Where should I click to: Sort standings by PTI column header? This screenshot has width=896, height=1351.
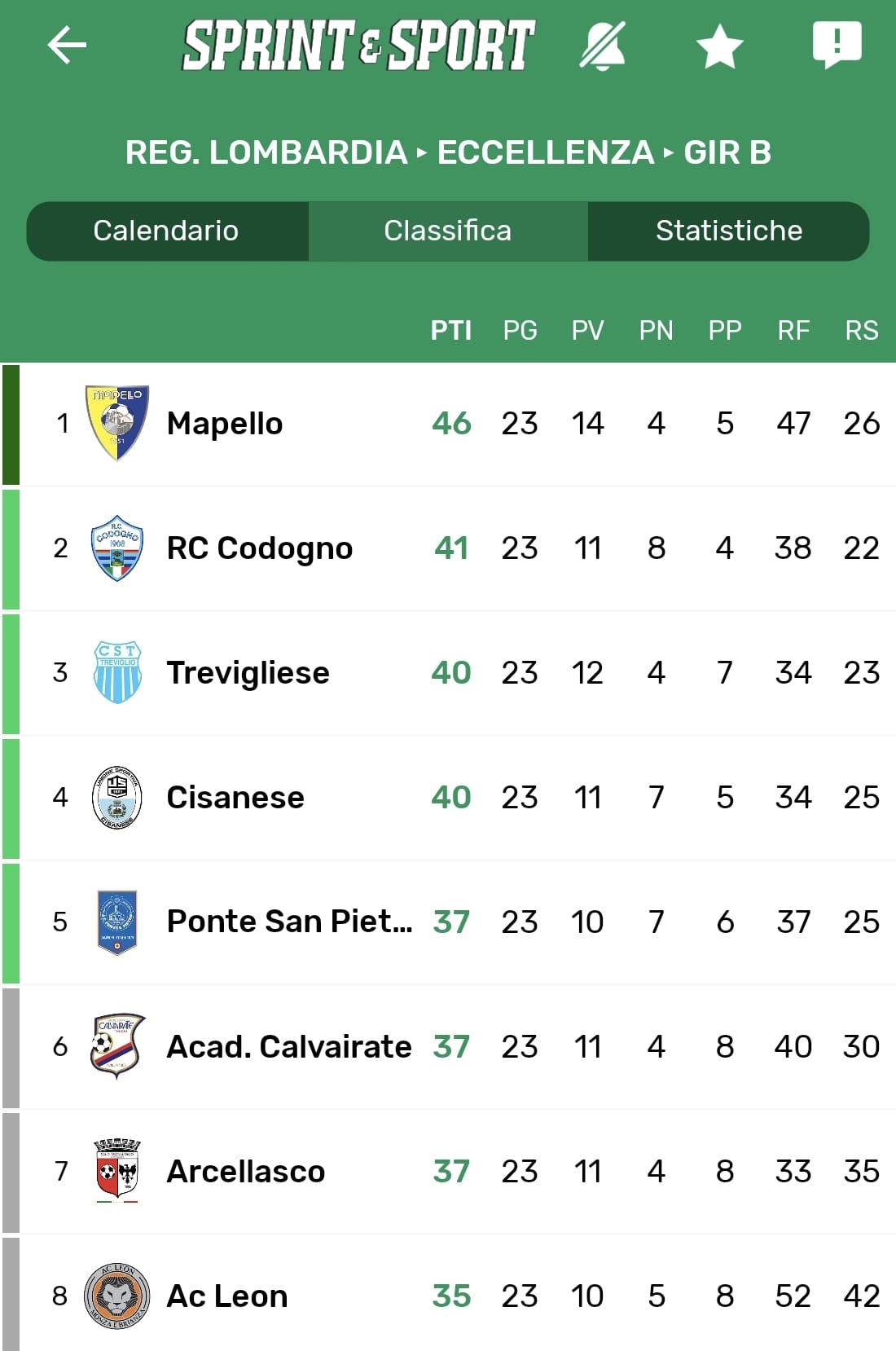point(451,330)
